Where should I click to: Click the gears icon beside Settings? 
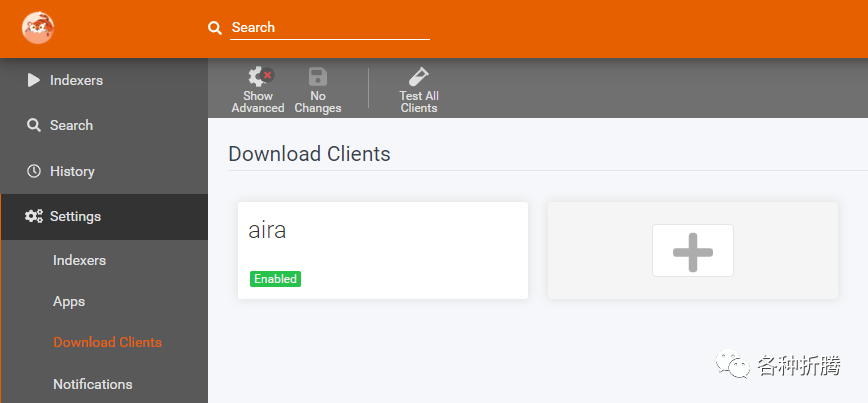[34, 216]
